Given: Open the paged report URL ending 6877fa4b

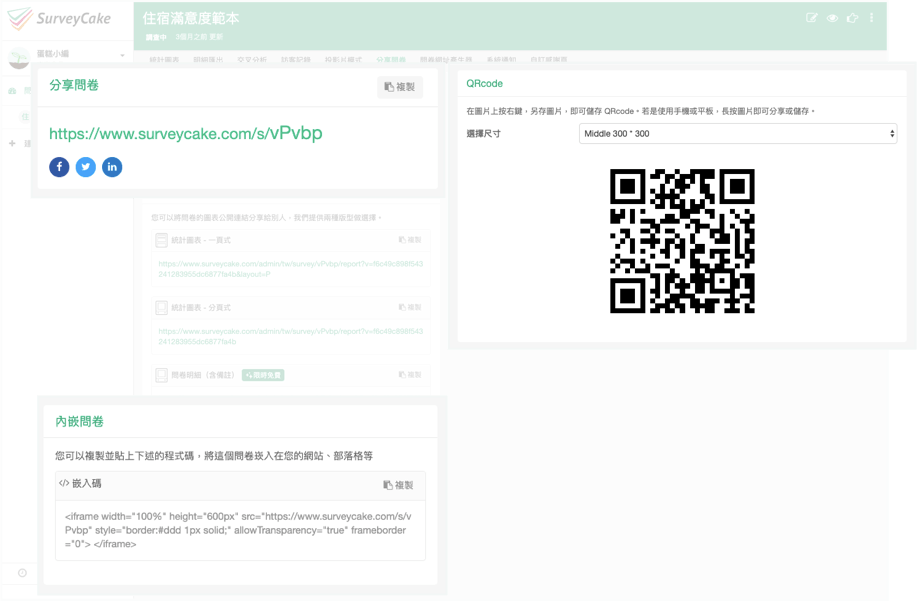Looking at the screenshot, I should pos(291,336).
